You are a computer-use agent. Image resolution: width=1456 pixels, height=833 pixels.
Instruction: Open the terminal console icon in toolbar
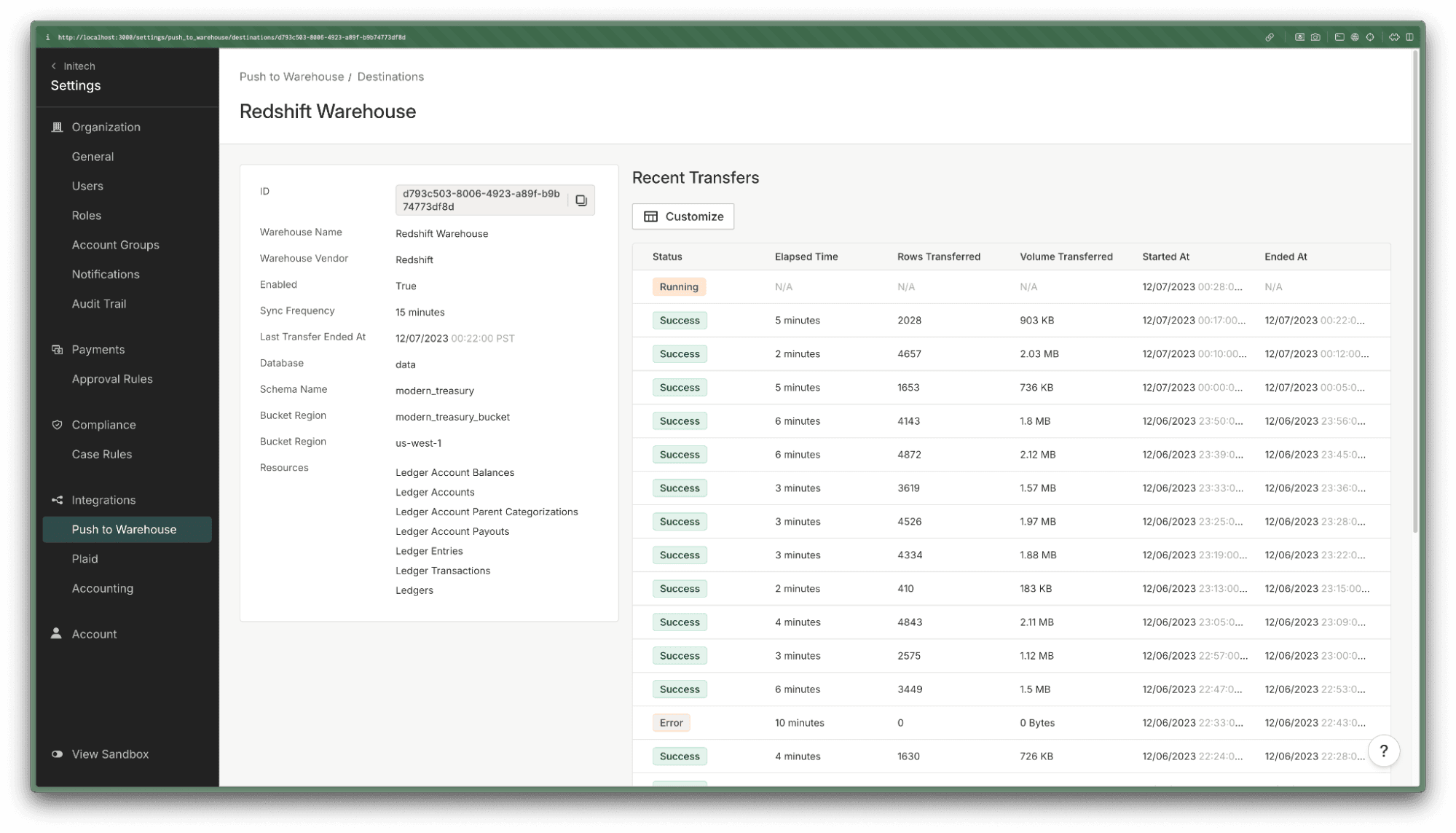pos(1339,37)
